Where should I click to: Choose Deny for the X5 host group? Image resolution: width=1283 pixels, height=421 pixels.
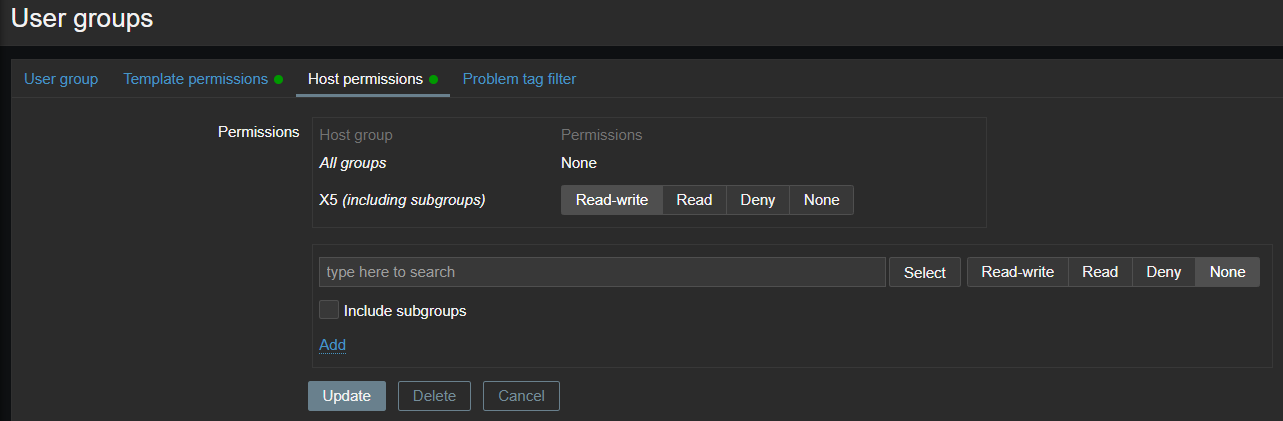point(758,200)
